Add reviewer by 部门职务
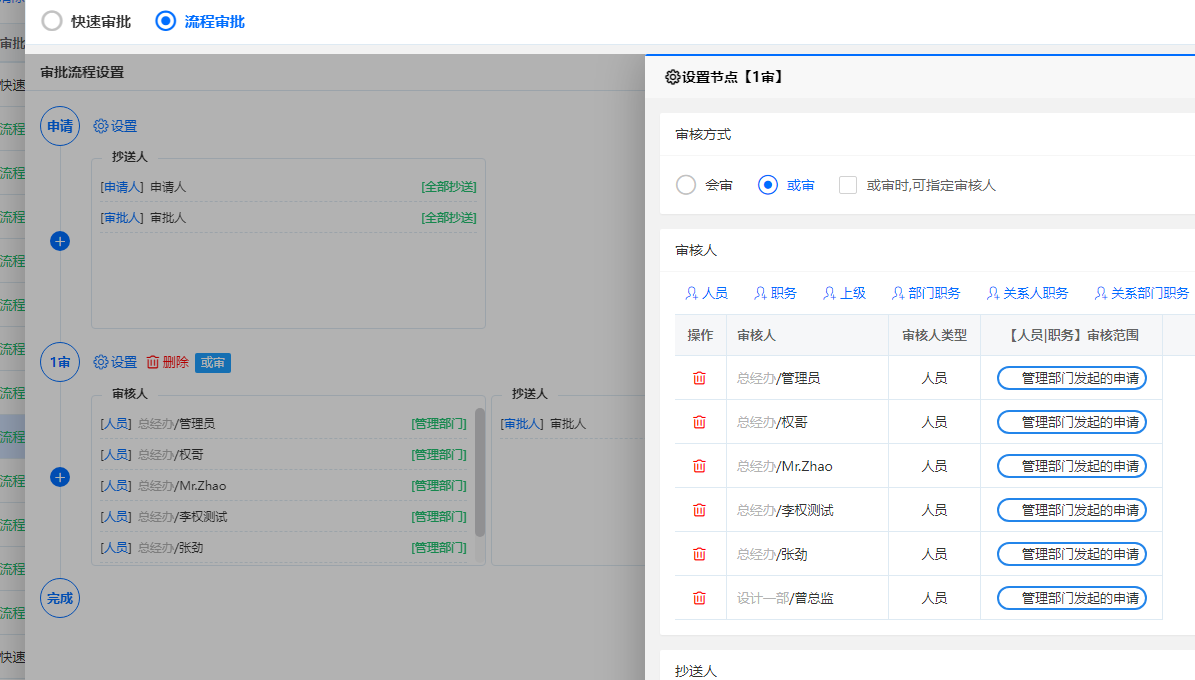 tap(926, 293)
